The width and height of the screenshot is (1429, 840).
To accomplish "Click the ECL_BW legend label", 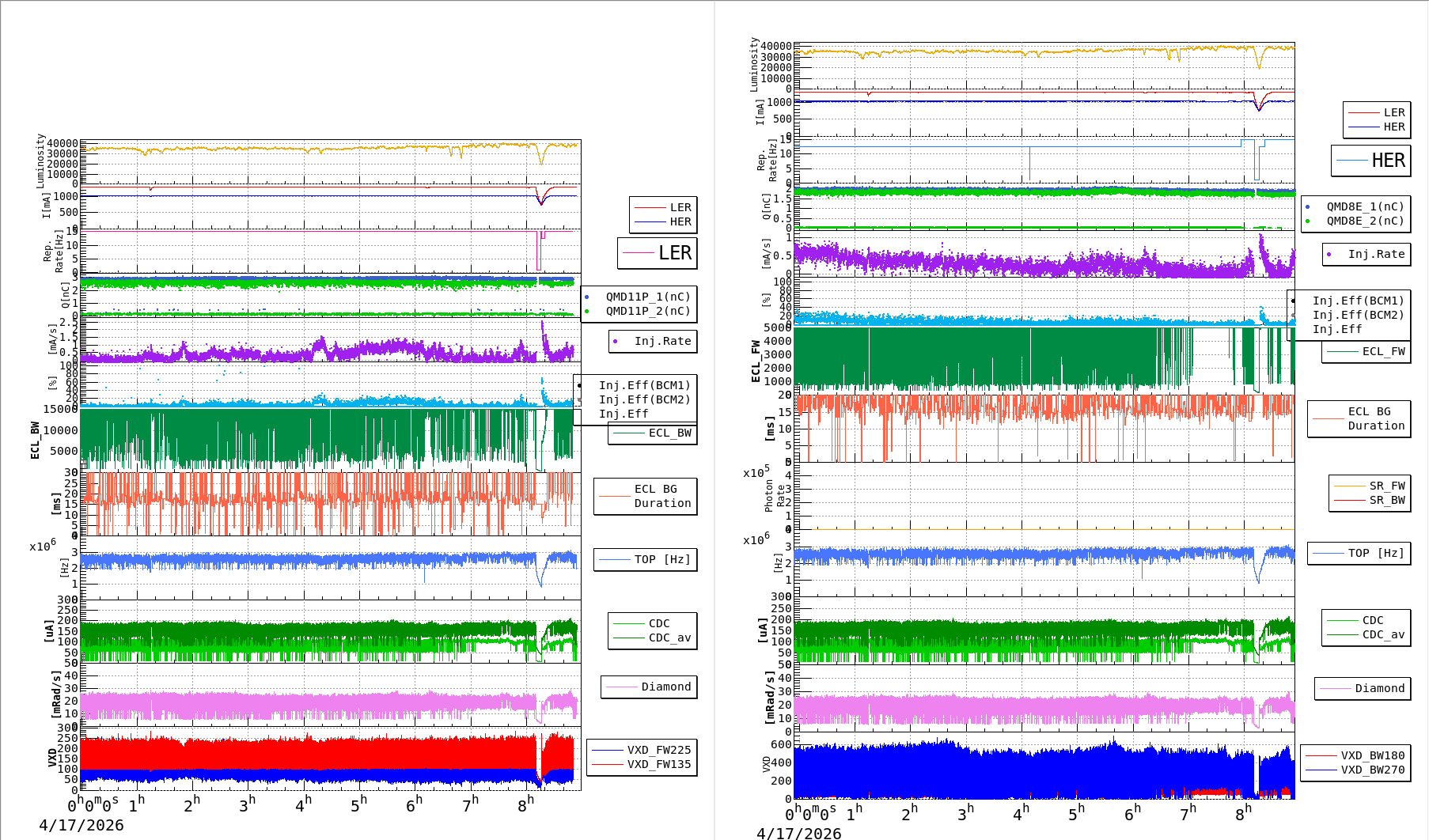I will 669,433.
